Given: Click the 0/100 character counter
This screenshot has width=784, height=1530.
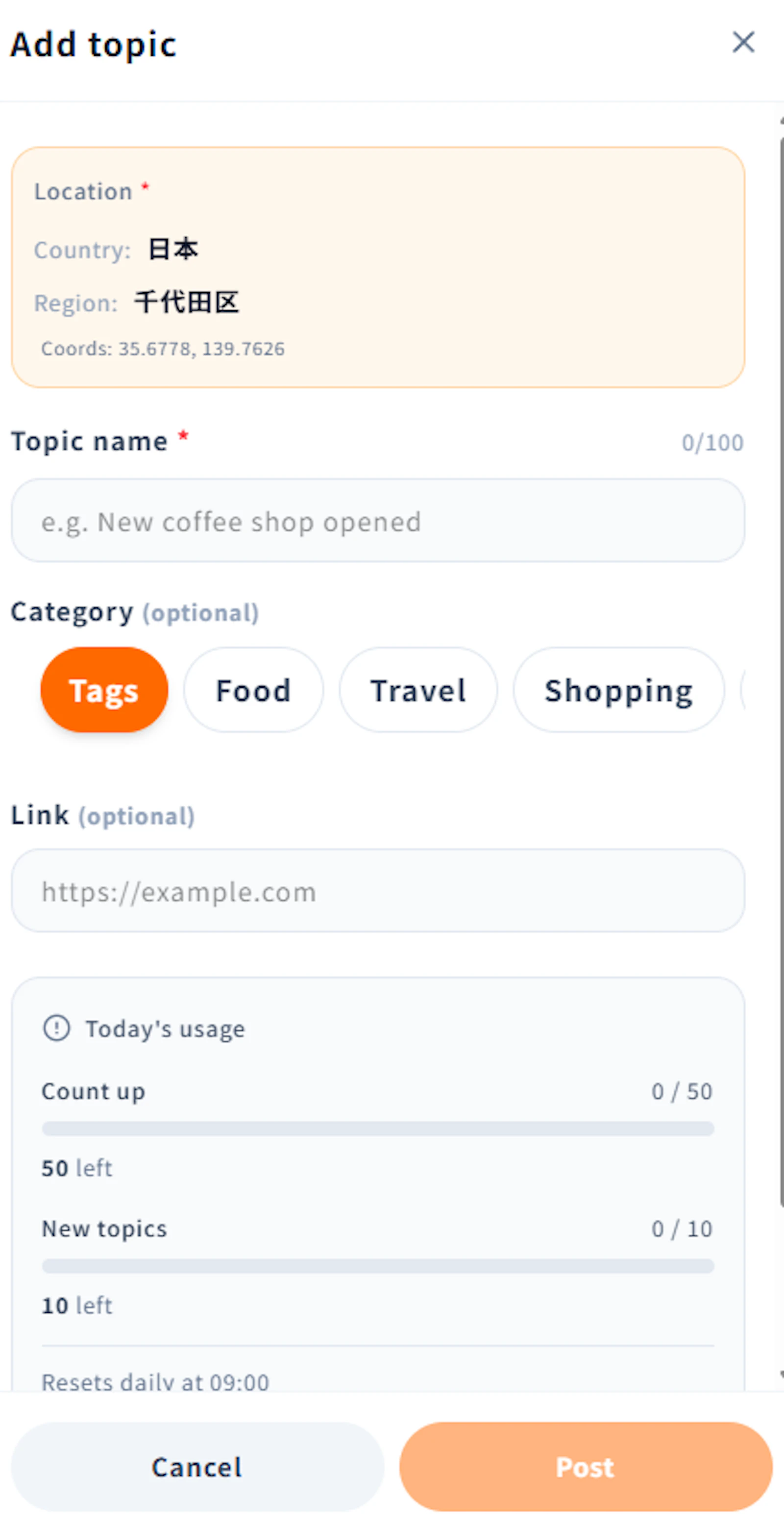Looking at the screenshot, I should (x=713, y=441).
